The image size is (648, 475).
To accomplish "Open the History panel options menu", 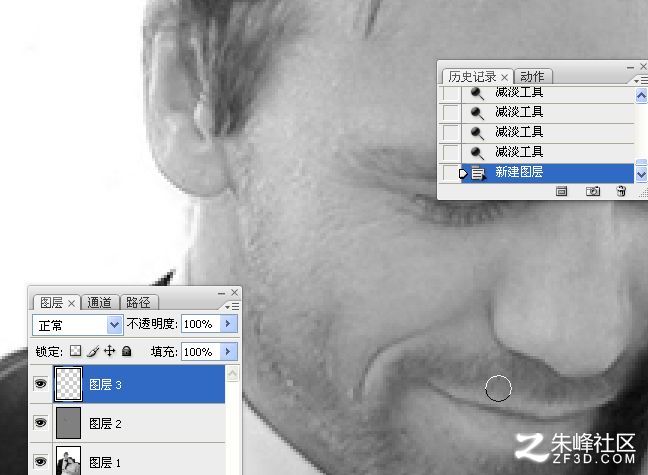I will [641, 80].
